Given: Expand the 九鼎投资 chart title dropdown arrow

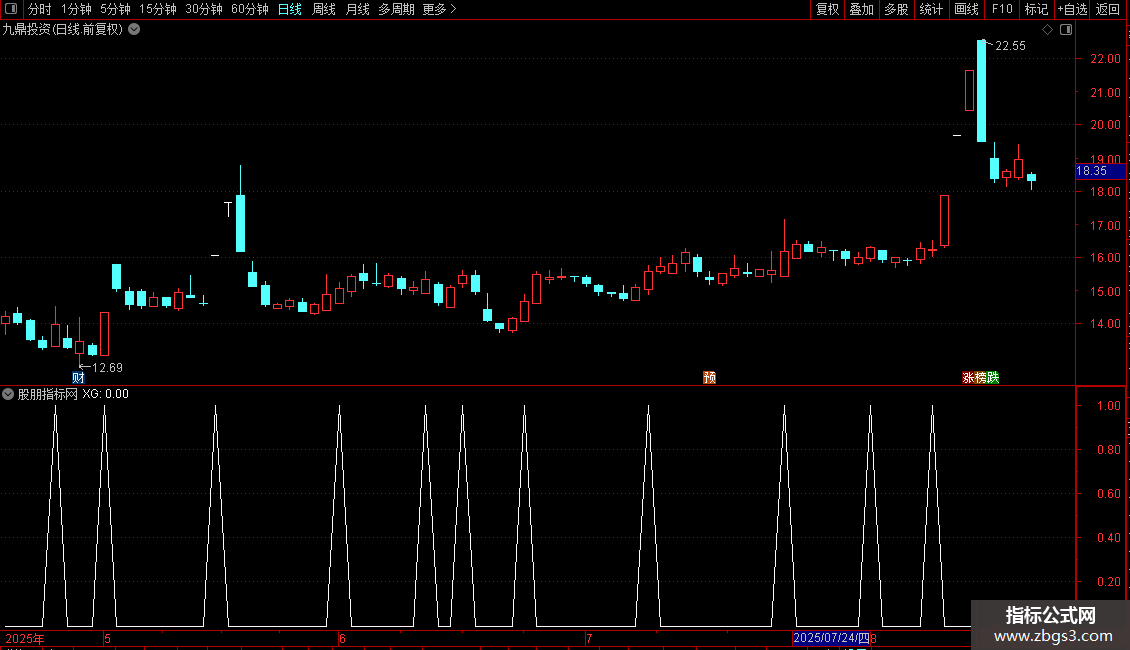Looking at the screenshot, I should coord(134,30).
